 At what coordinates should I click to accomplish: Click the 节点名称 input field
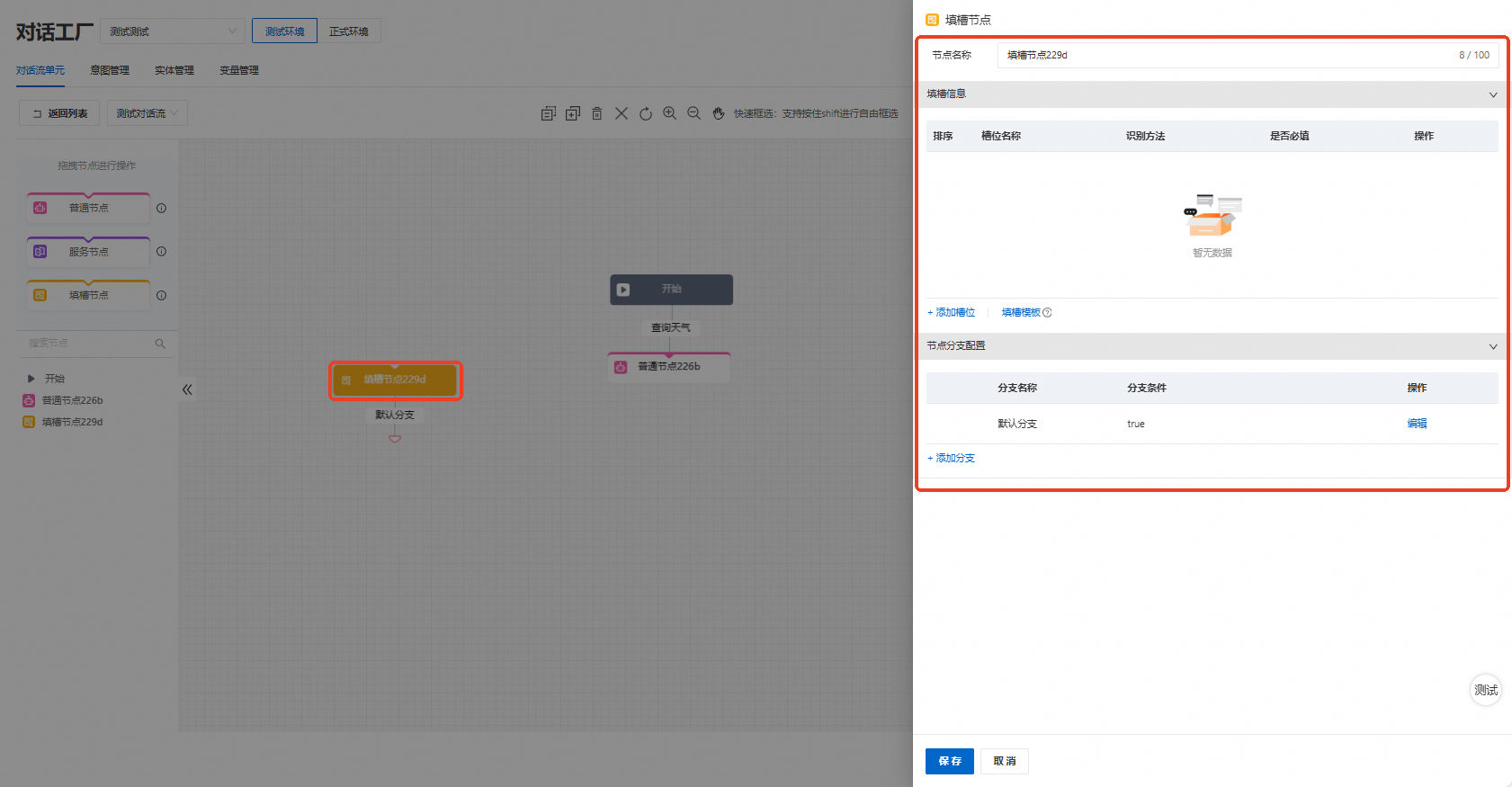pos(1248,55)
